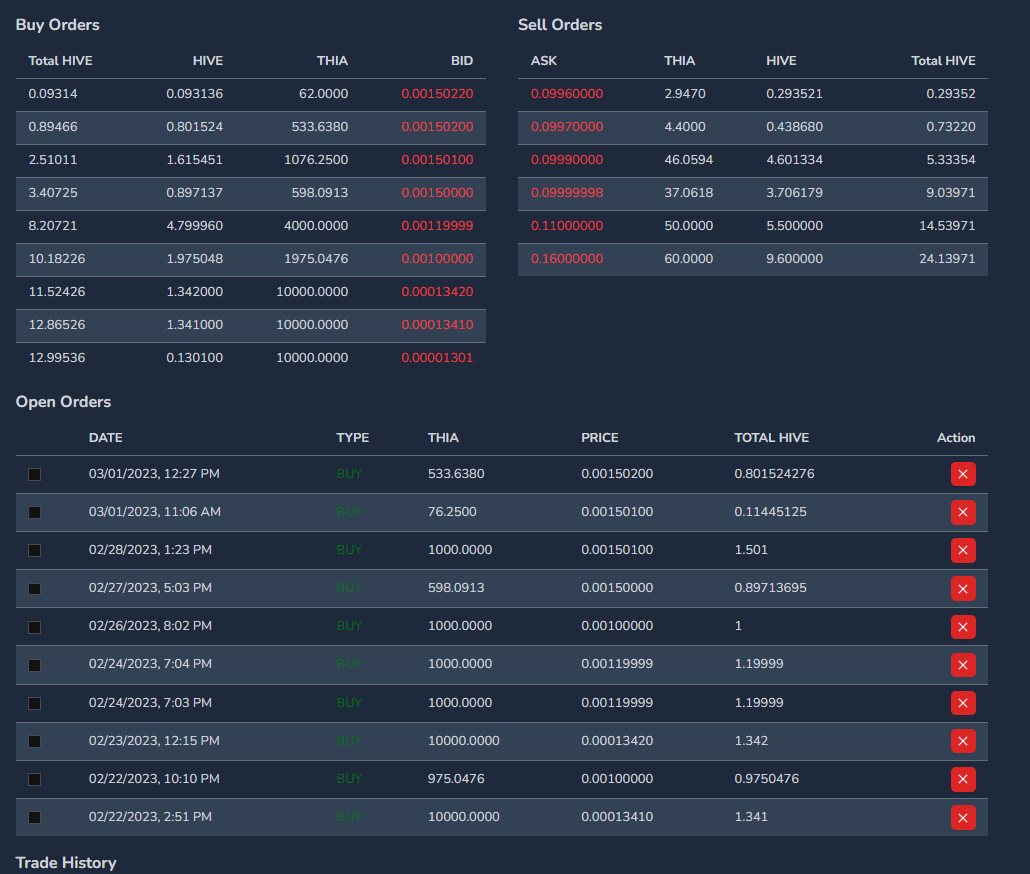Cancel the 02/24/2023 7:03 PM order

tap(963, 703)
